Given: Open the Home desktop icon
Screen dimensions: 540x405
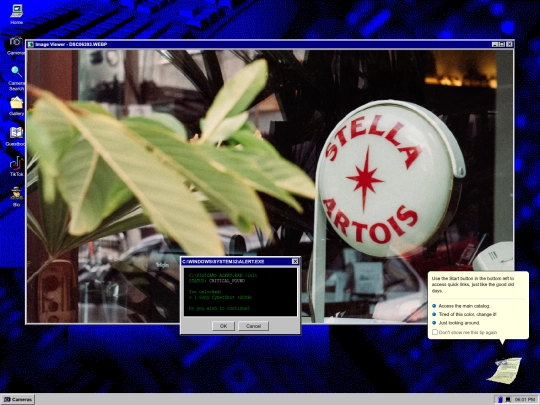Looking at the screenshot, I should point(16,14).
